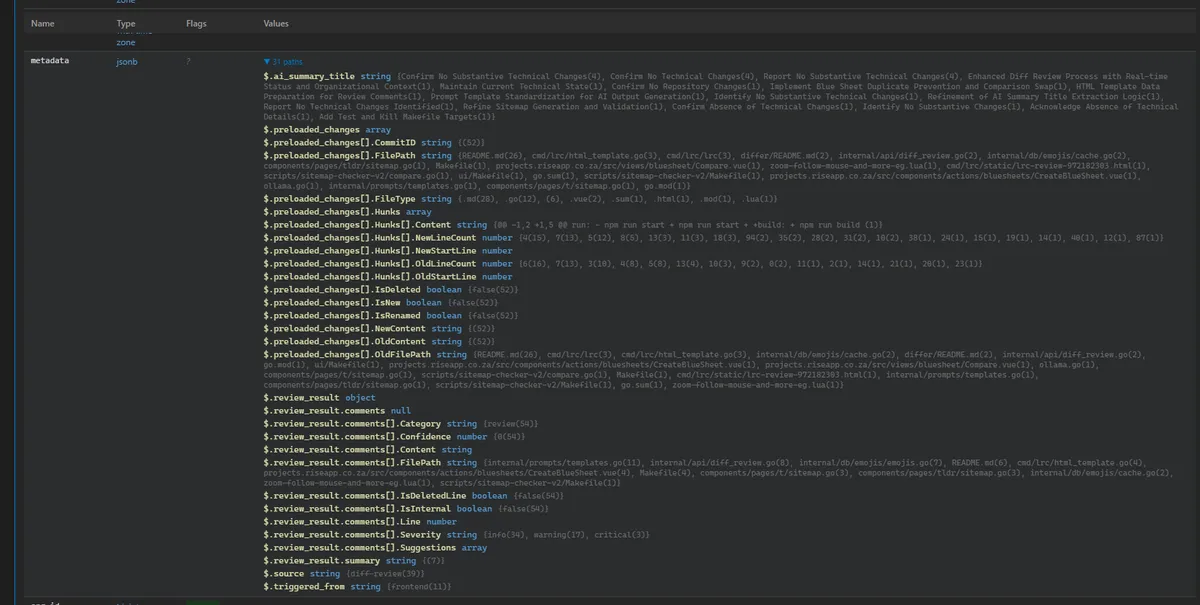Select the metadata column name

(50, 61)
